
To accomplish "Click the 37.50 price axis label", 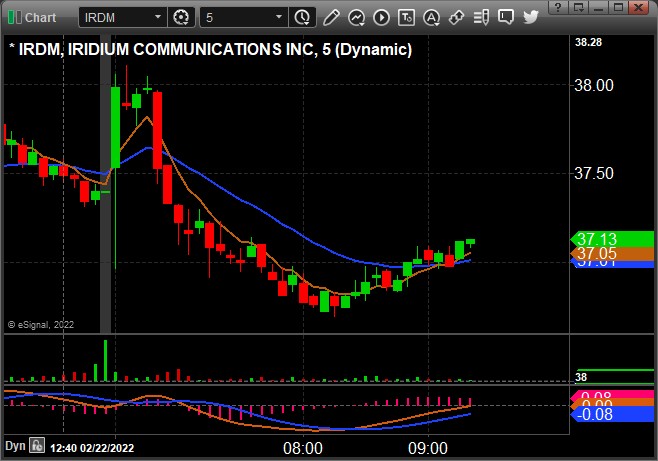I will 593,173.
